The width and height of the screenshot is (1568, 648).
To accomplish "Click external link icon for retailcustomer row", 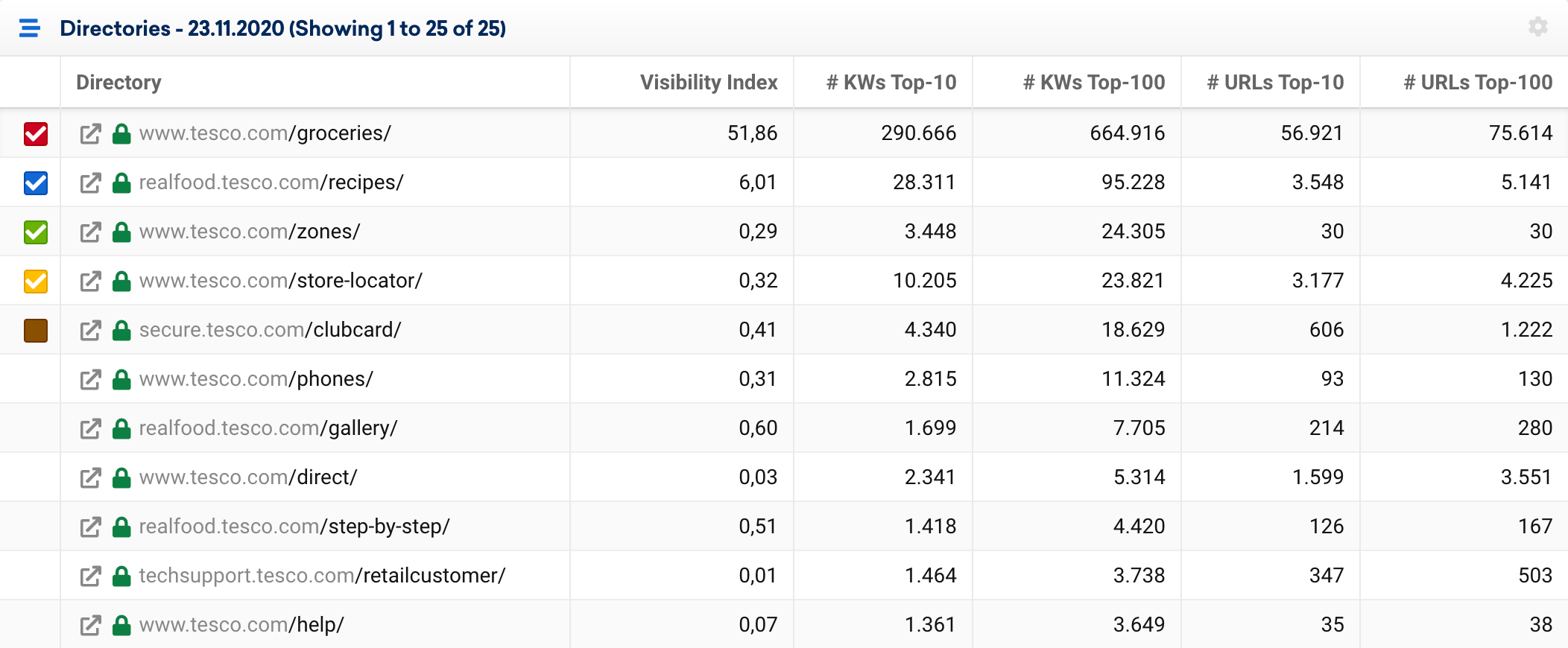I will (90, 576).
